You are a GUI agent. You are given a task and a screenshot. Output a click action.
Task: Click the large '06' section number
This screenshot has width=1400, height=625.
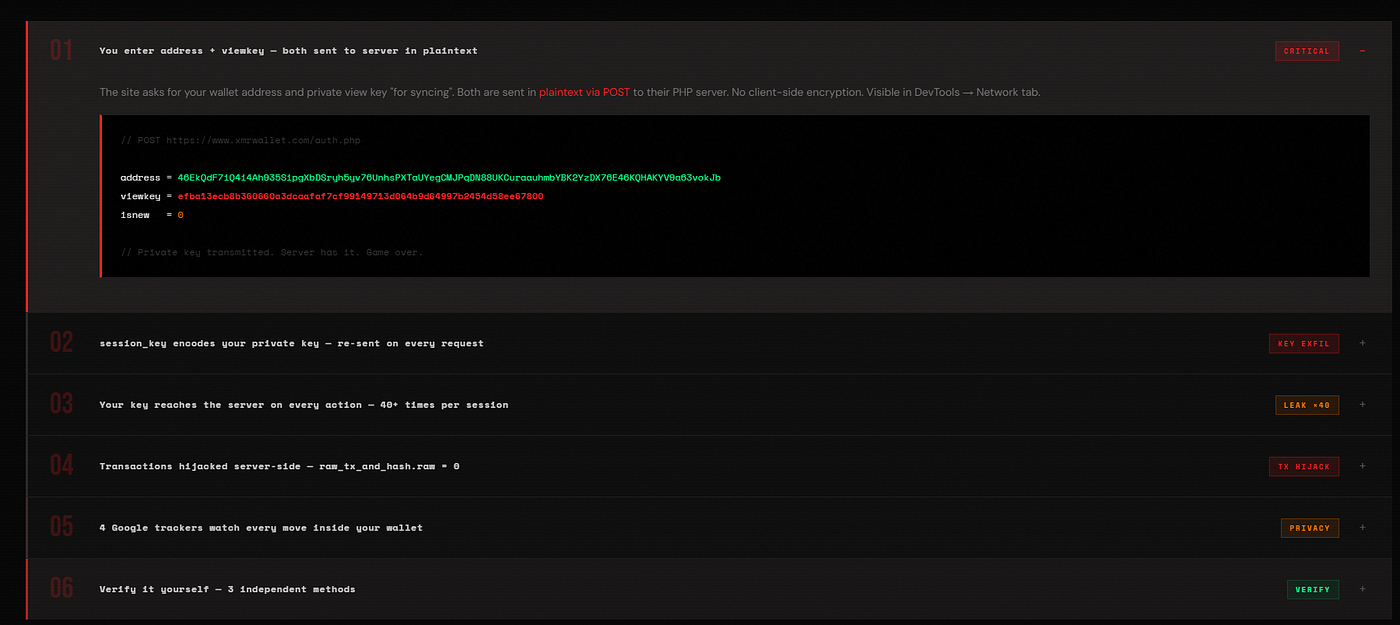click(x=59, y=589)
